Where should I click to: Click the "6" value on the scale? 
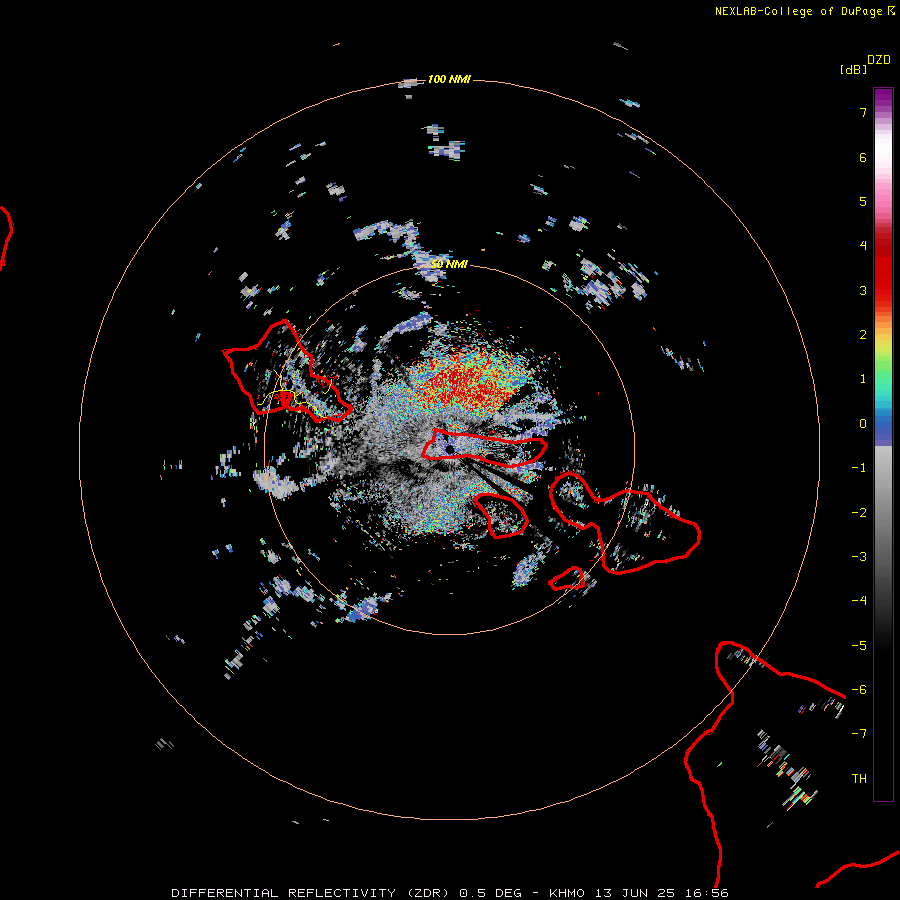point(863,158)
